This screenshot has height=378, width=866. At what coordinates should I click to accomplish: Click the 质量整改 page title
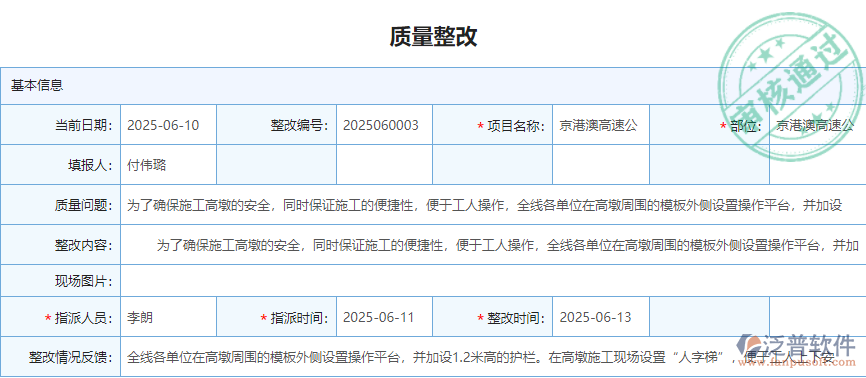(x=433, y=36)
